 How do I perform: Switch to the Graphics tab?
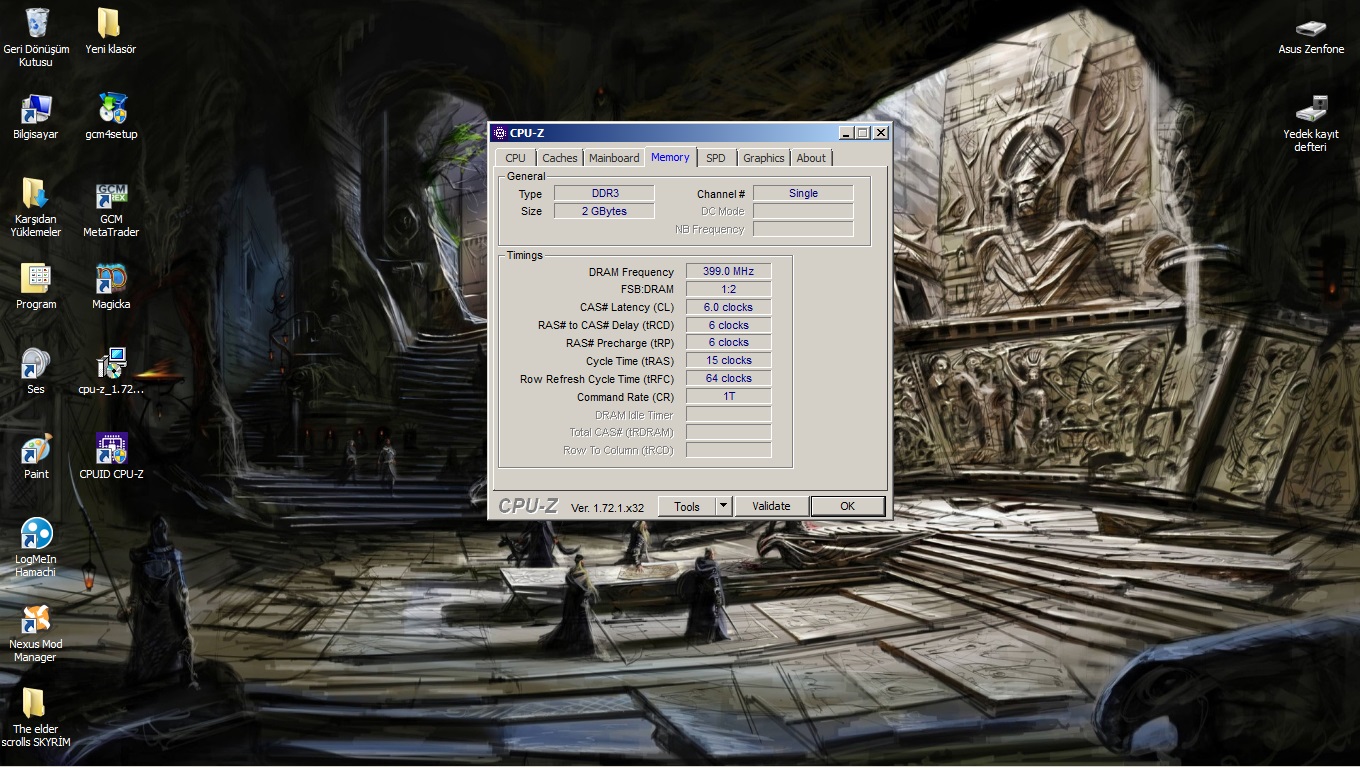coord(764,158)
